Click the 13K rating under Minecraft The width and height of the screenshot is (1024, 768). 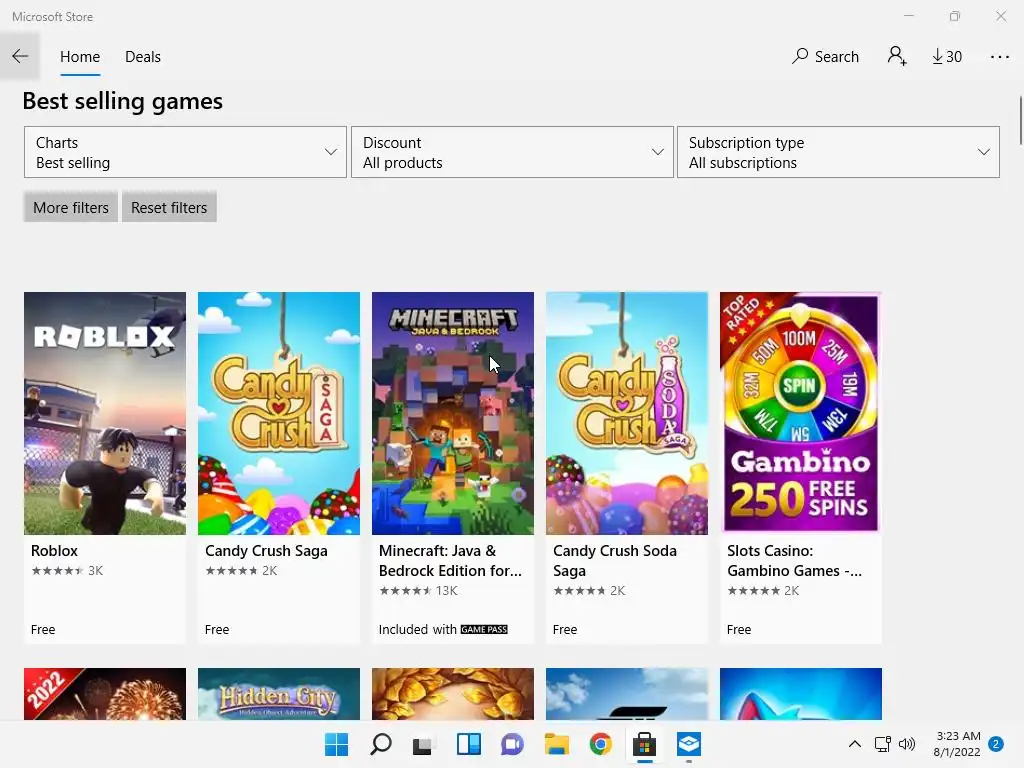pos(447,590)
